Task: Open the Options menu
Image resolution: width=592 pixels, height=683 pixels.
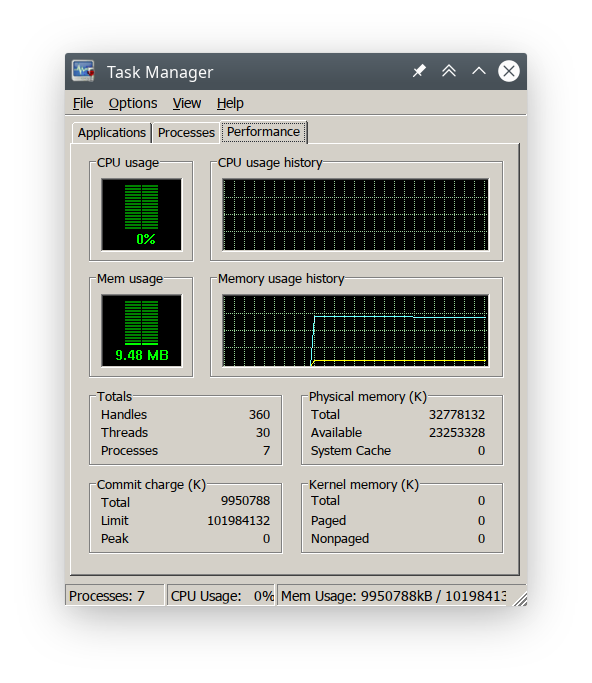Action: pos(133,103)
